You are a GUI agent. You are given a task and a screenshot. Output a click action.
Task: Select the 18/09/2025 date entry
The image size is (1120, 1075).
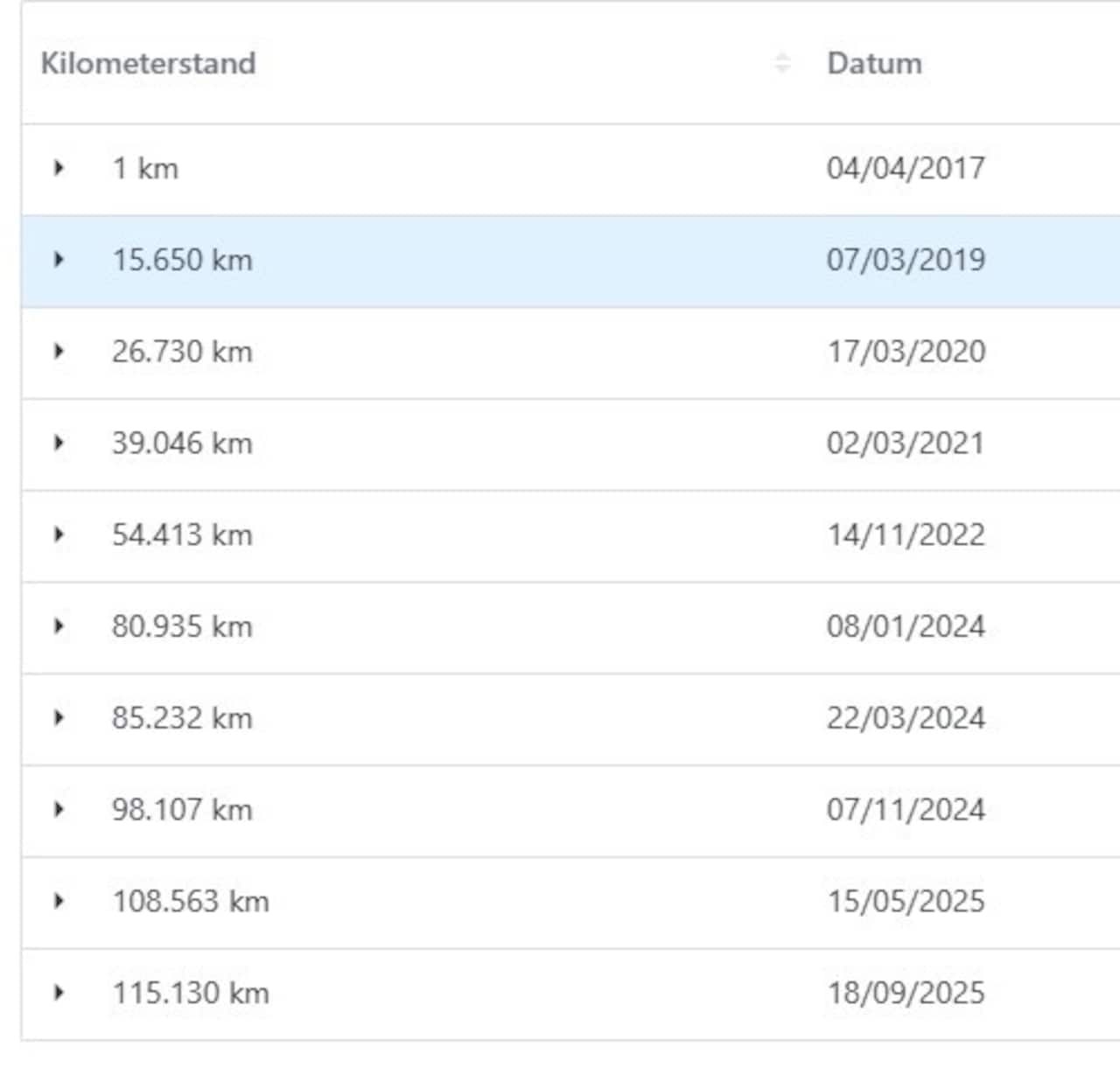(906, 993)
